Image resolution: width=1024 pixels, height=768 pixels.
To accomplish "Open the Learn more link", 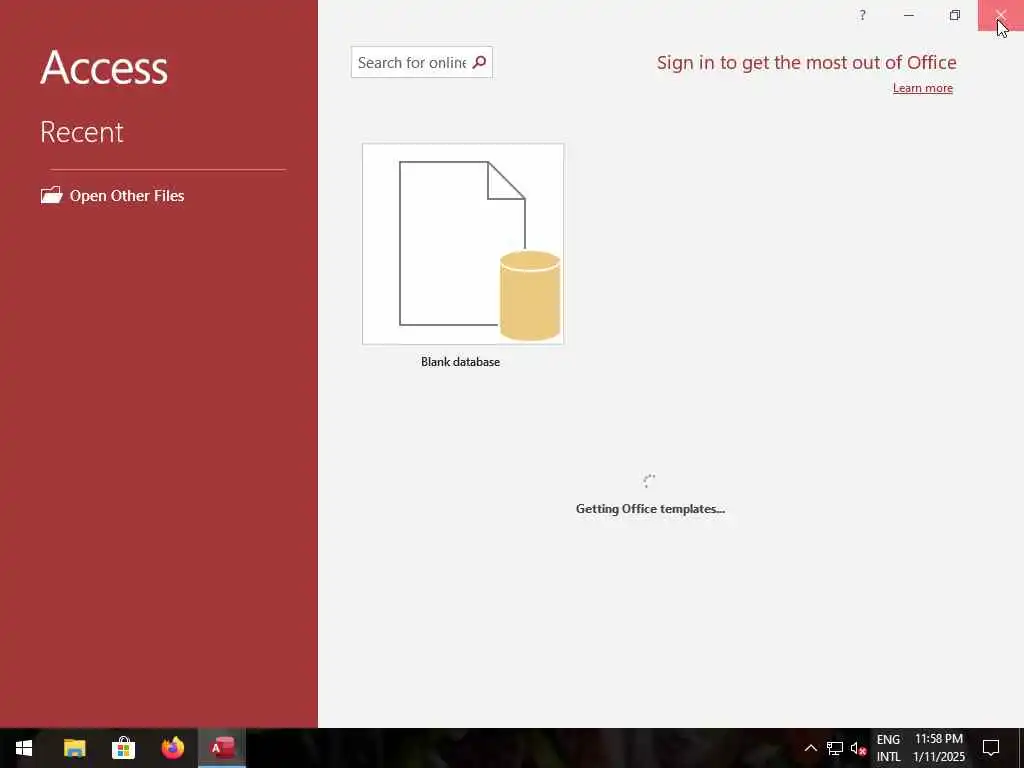I will (x=923, y=88).
